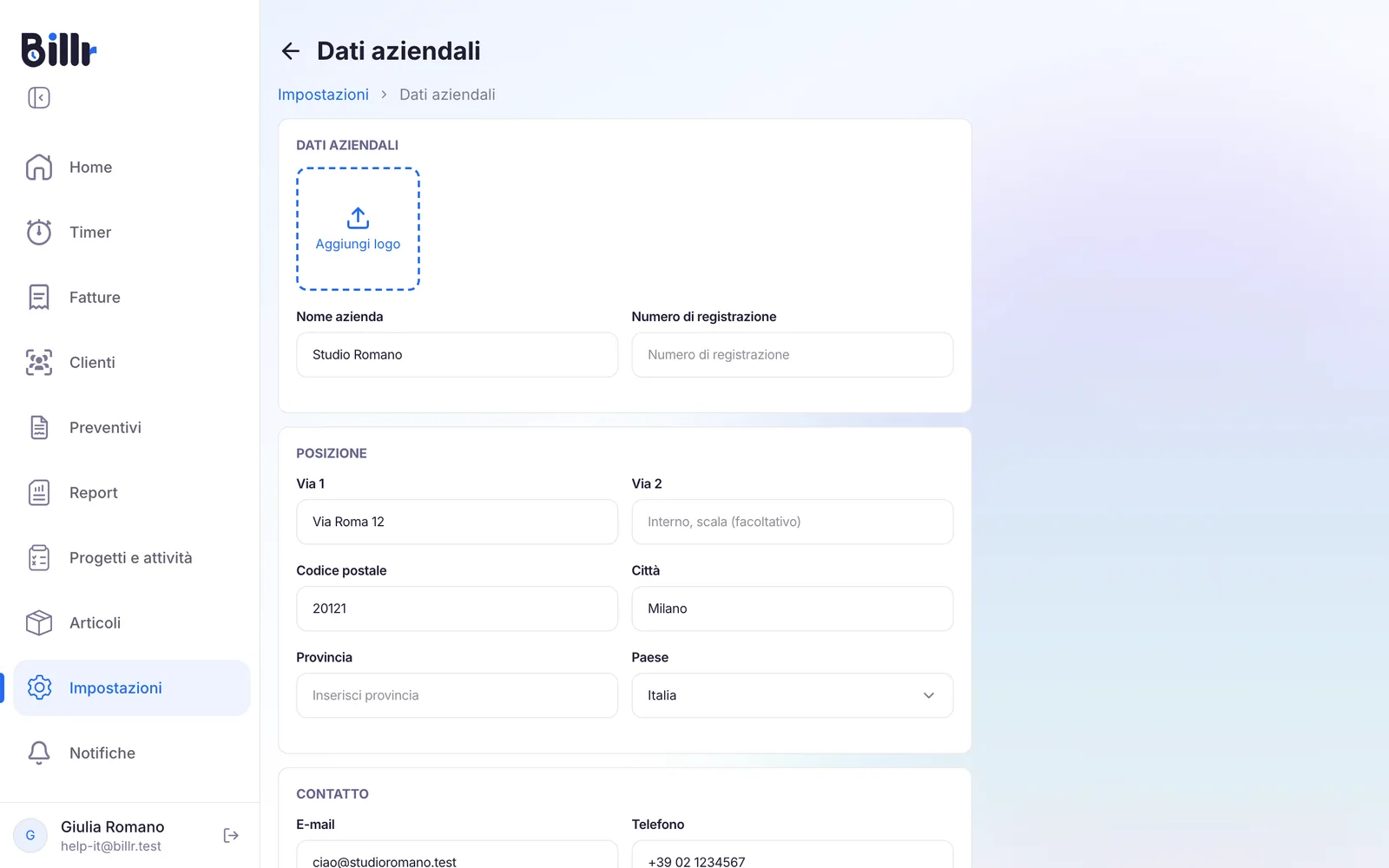Image resolution: width=1389 pixels, height=868 pixels.
Task: Click the Timer stopwatch icon
Action: (39, 232)
